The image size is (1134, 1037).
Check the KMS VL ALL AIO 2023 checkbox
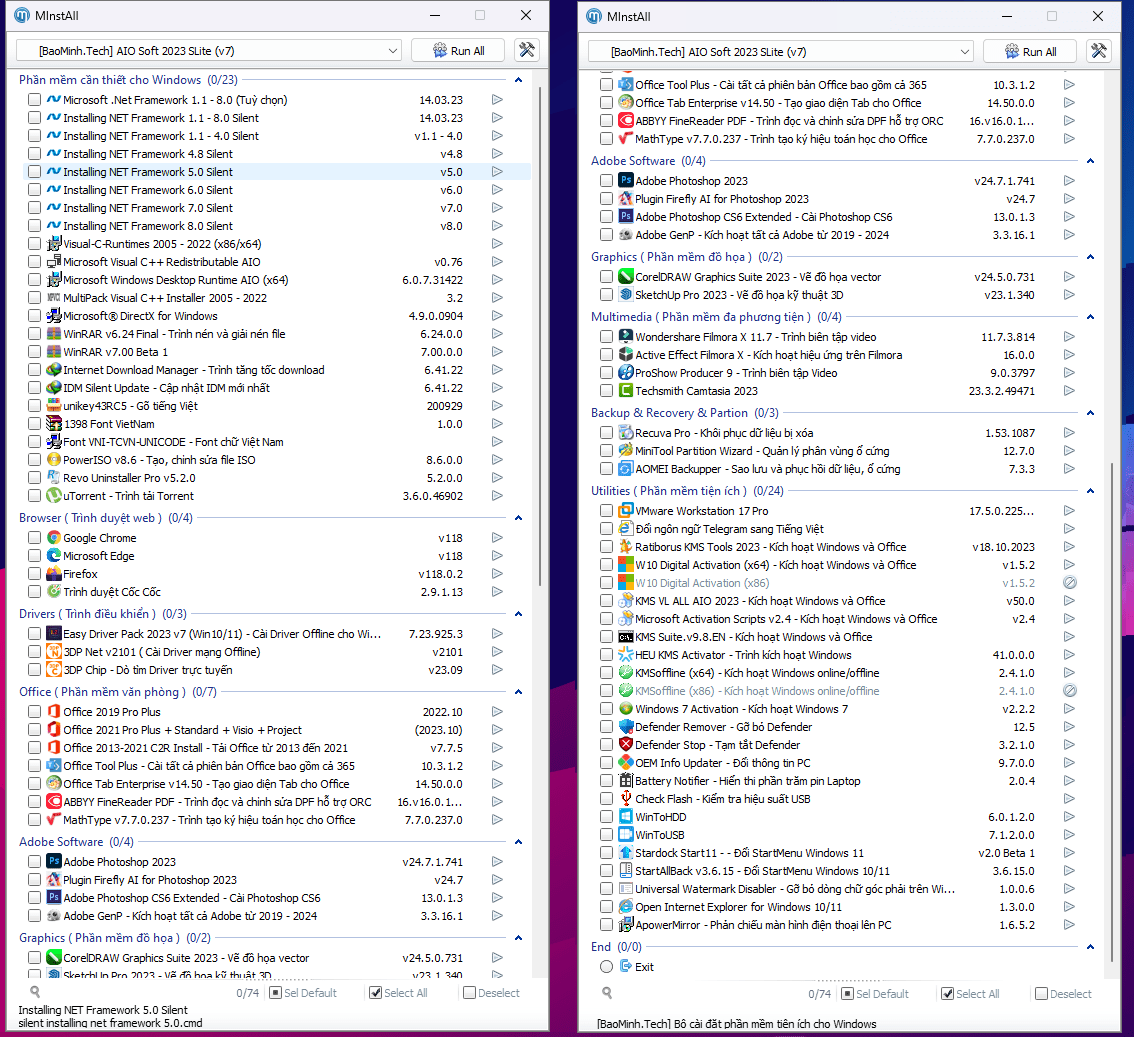[606, 600]
